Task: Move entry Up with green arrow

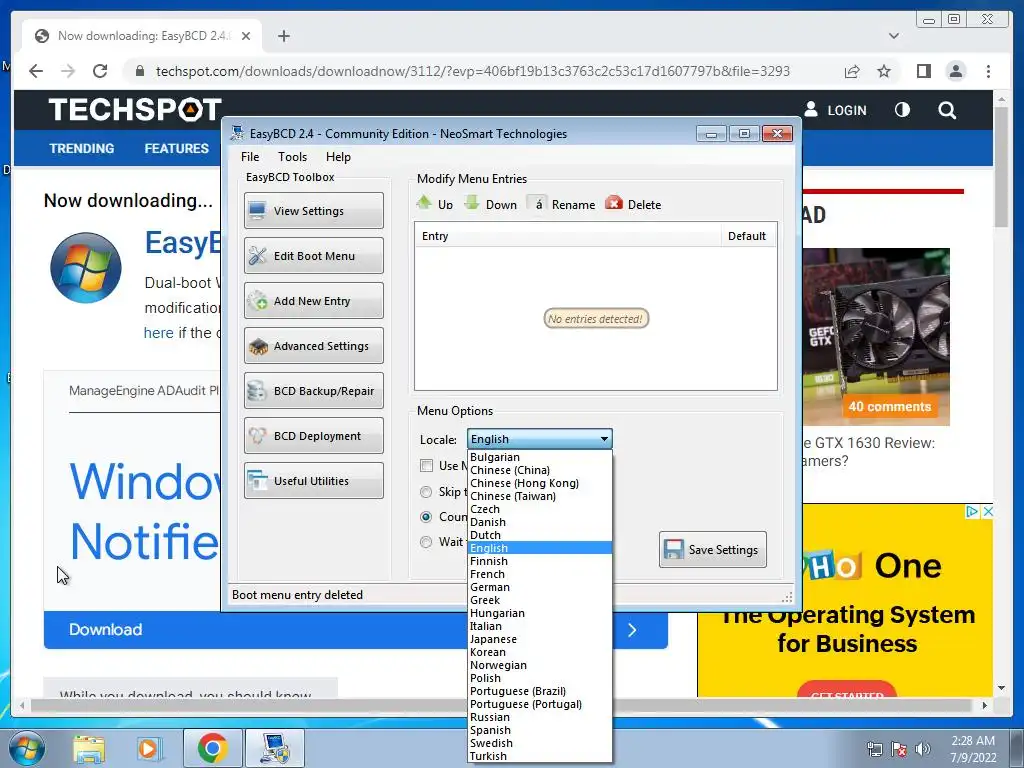Action: [435, 204]
